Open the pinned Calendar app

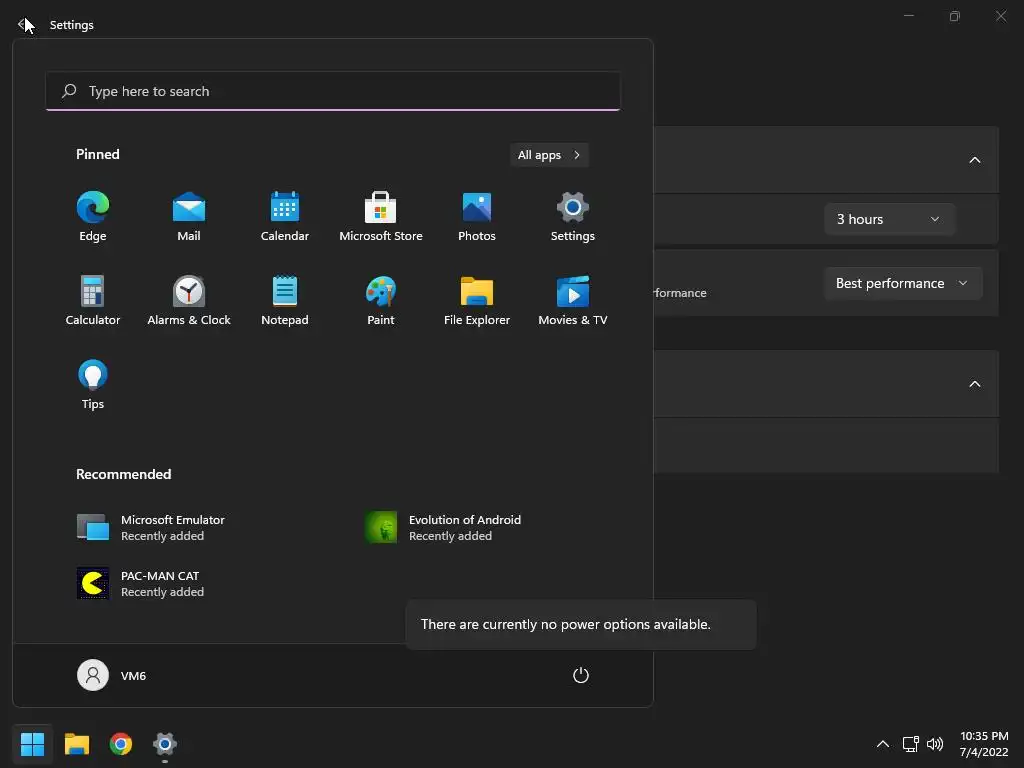pos(285,217)
